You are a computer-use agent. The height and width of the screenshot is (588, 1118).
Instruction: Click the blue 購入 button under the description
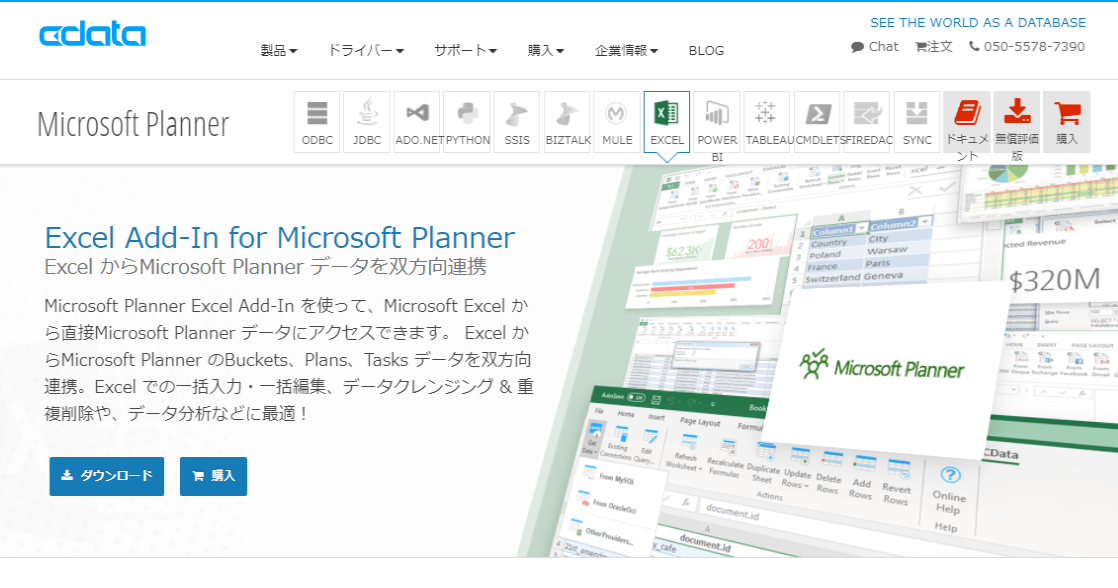[213, 476]
